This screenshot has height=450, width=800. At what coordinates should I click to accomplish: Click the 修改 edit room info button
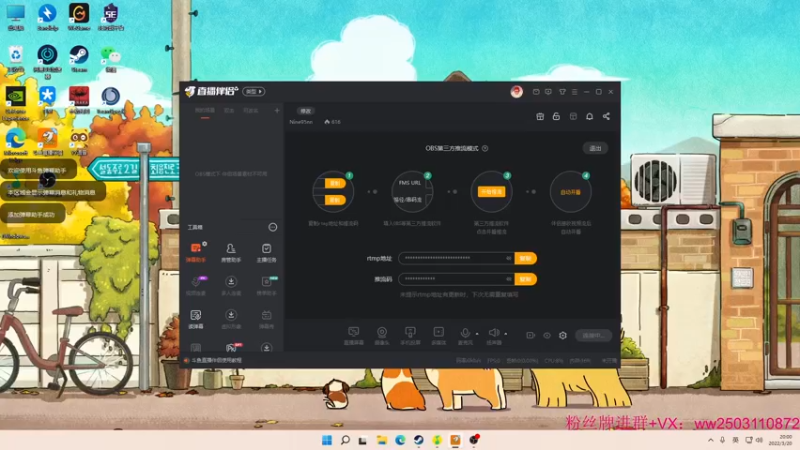(x=306, y=111)
